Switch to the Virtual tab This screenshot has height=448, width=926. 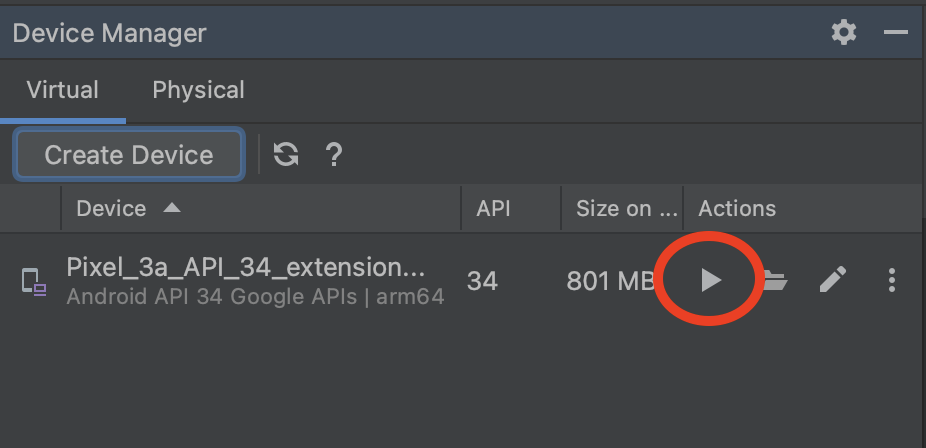(62, 90)
